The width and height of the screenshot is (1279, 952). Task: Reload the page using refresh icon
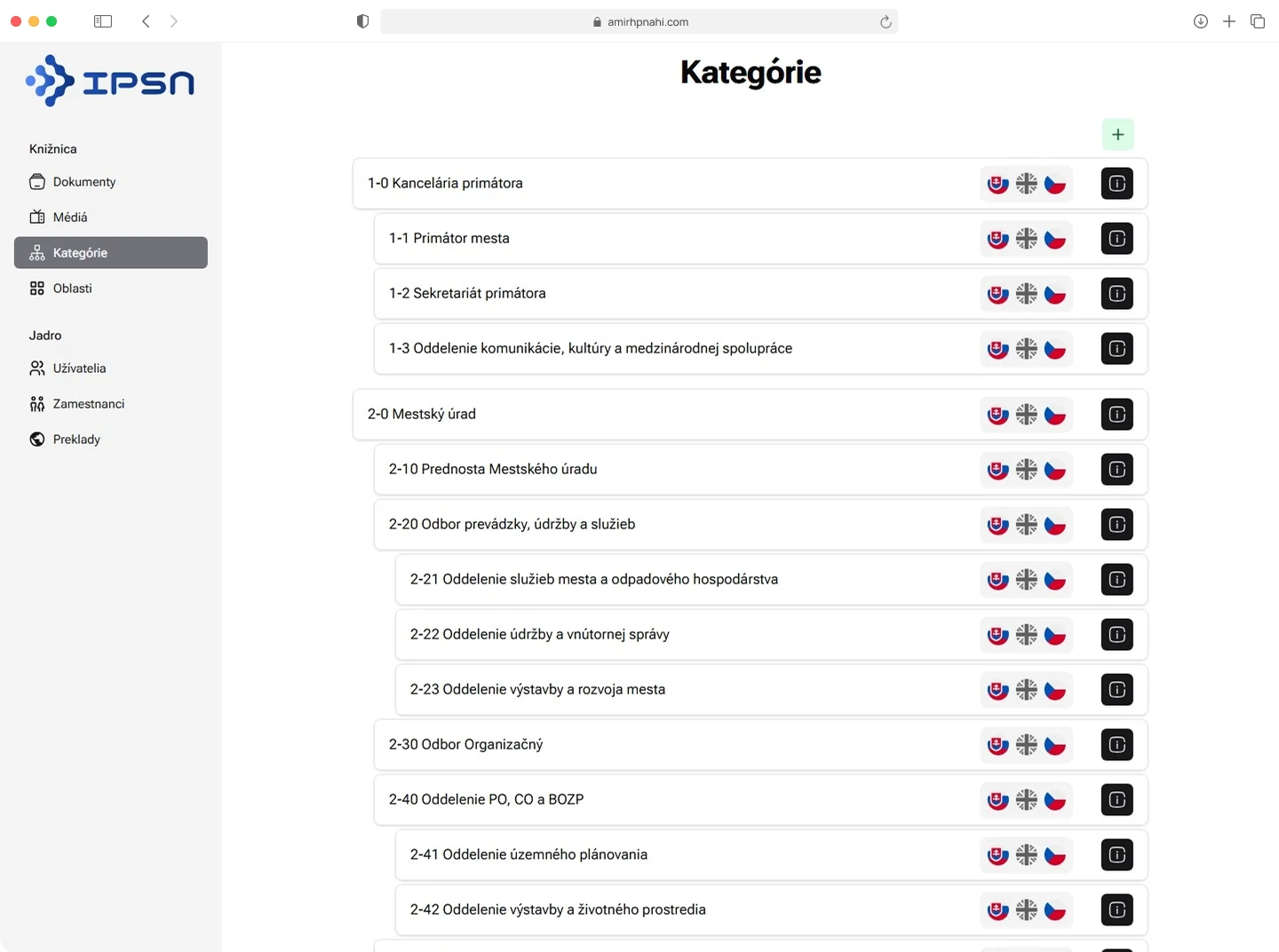point(885,22)
